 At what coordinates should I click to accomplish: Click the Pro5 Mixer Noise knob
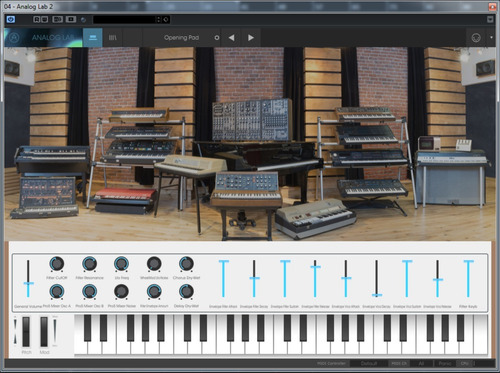click(x=121, y=292)
